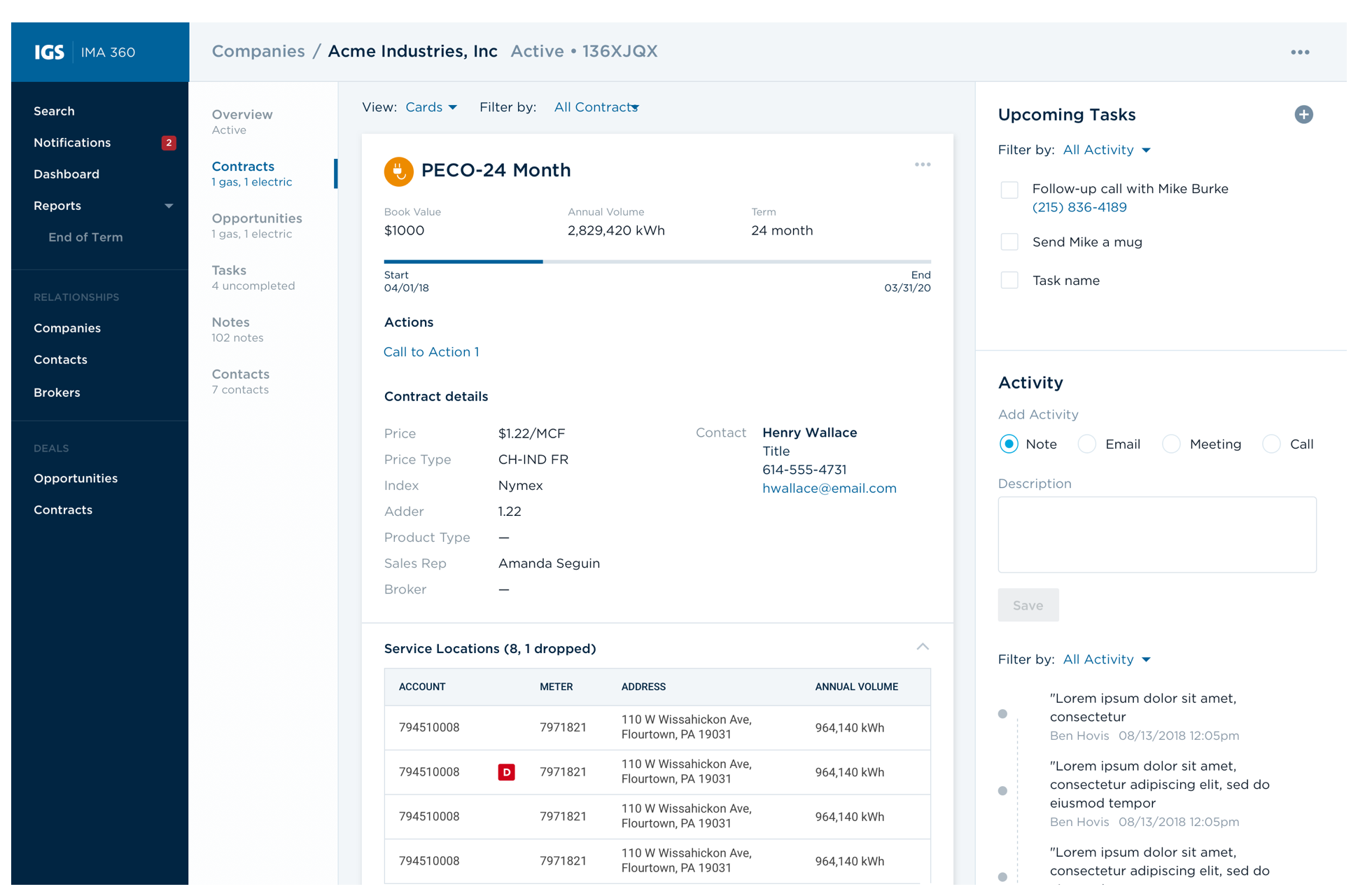The height and width of the screenshot is (896, 1358).
Task: Check the Follow-up call with Mike Burke task
Action: point(1009,190)
